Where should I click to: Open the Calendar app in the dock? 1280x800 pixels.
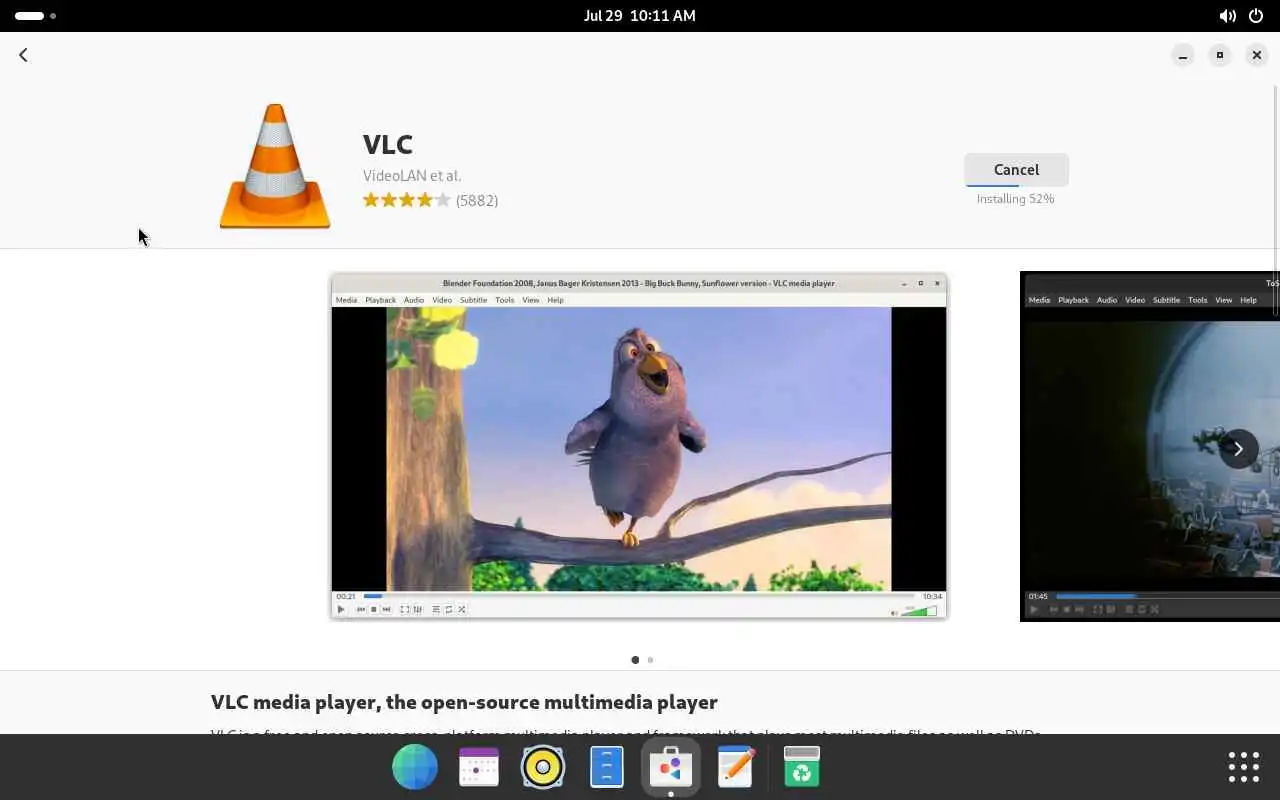479,767
